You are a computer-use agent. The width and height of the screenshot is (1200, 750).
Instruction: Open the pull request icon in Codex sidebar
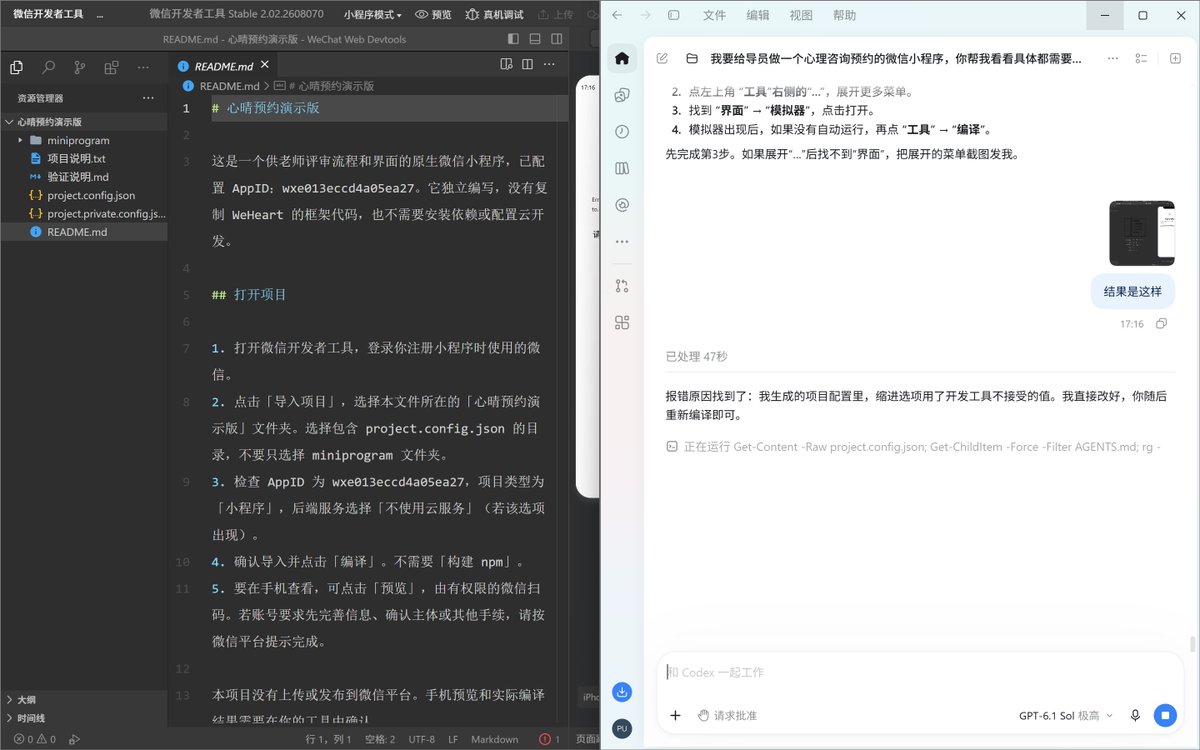(622, 285)
